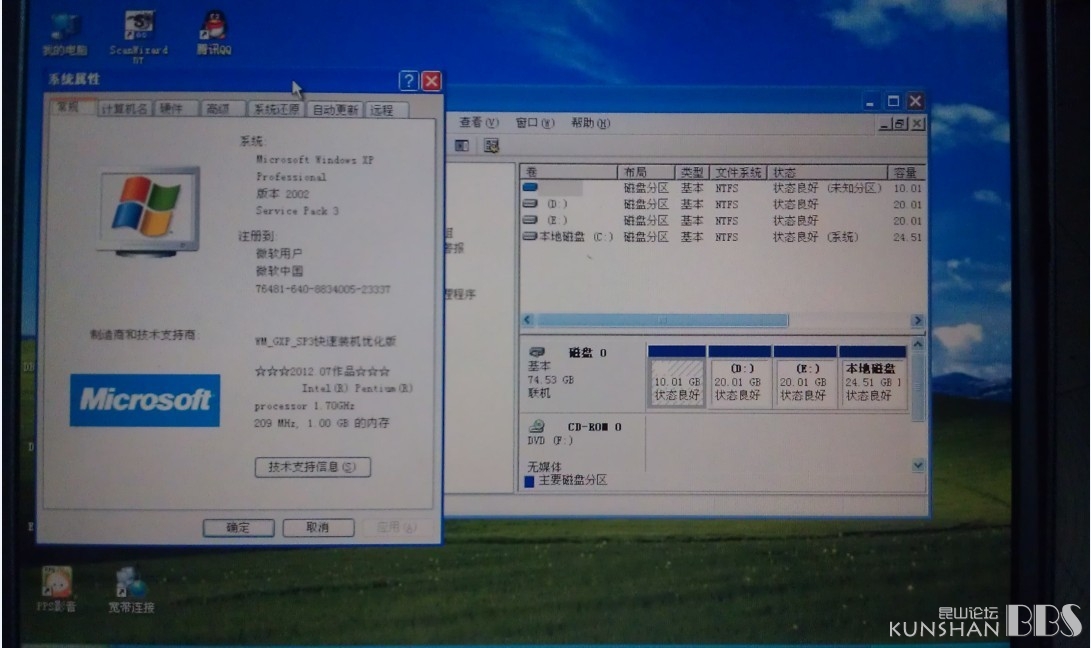Click the 24.51 capacity cell in the list
This screenshot has width=1091, height=648.
(907, 237)
